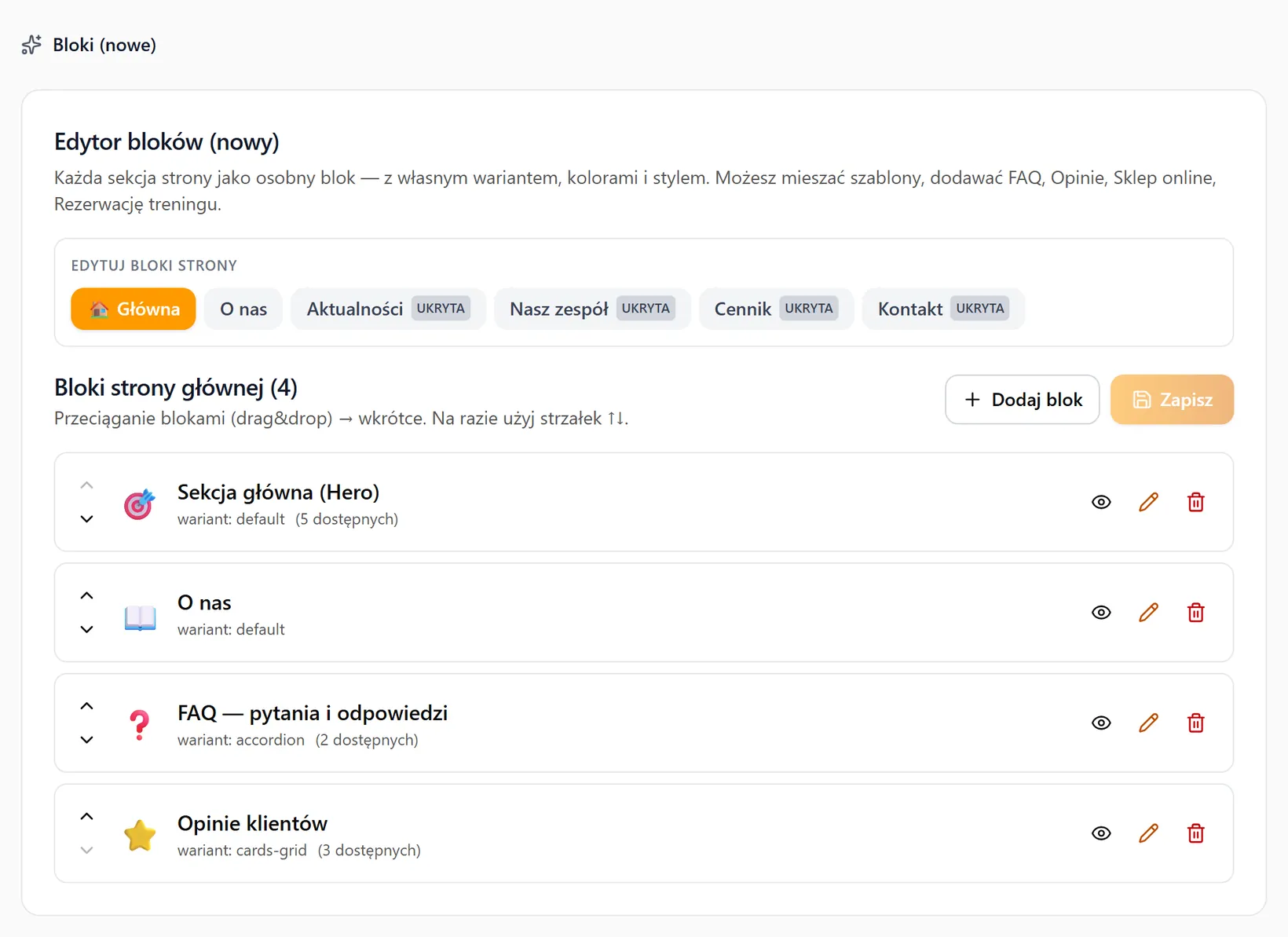Edit the O nas block with pencil

(x=1148, y=613)
